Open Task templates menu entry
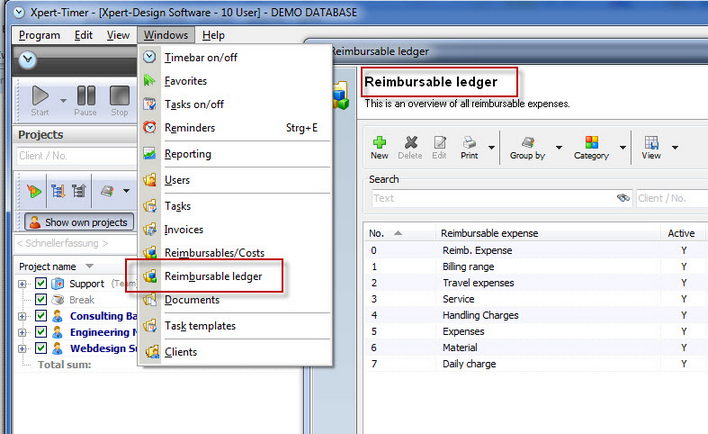The height and width of the screenshot is (434, 708). coord(235,326)
